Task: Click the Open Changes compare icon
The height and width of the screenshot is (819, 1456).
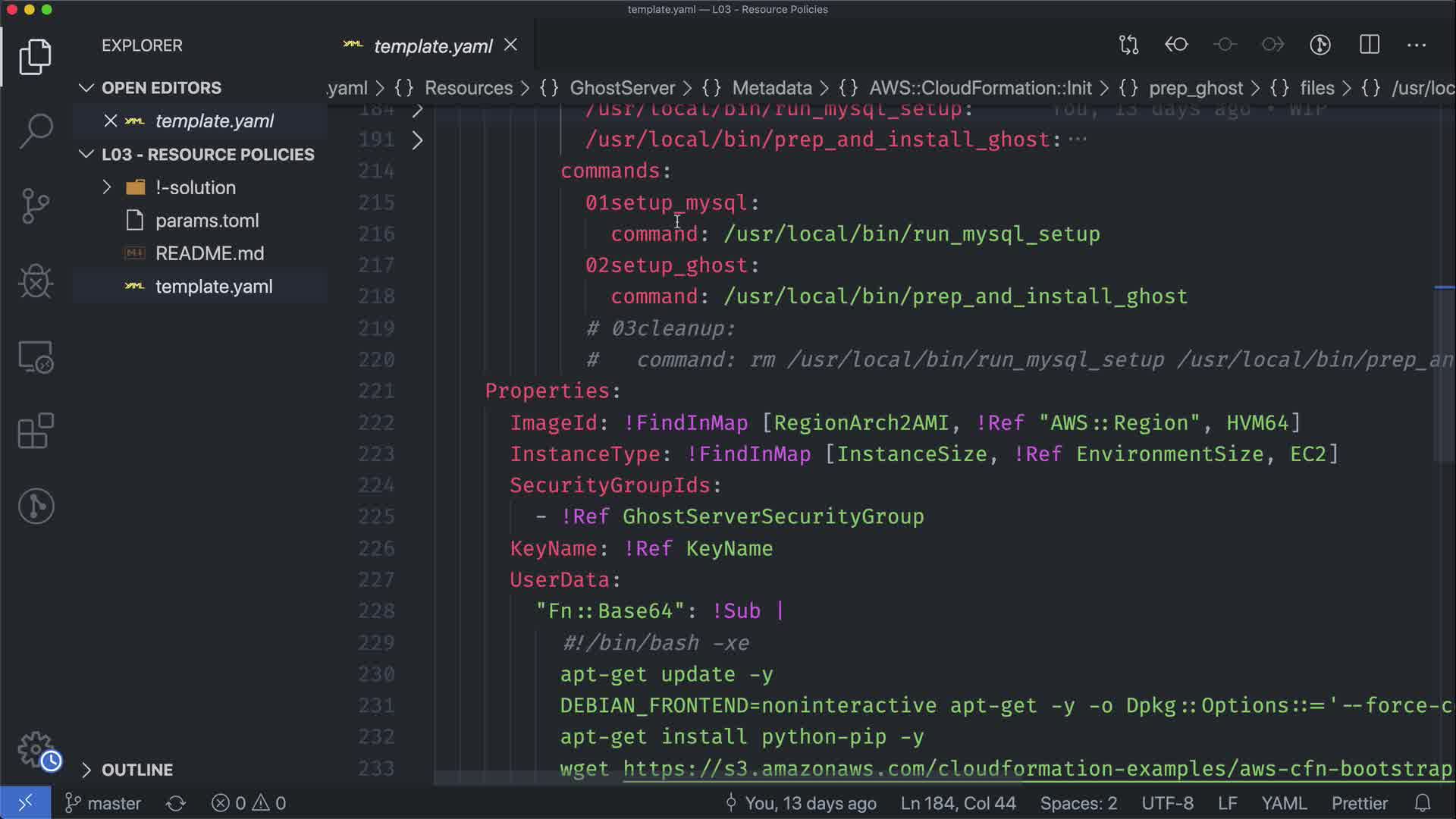Action: click(1128, 45)
